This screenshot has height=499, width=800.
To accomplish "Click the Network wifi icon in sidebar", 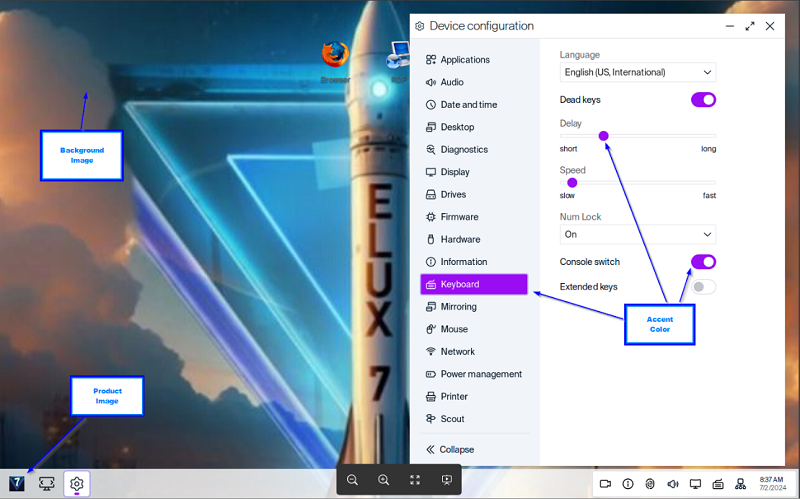I will (x=431, y=352).
